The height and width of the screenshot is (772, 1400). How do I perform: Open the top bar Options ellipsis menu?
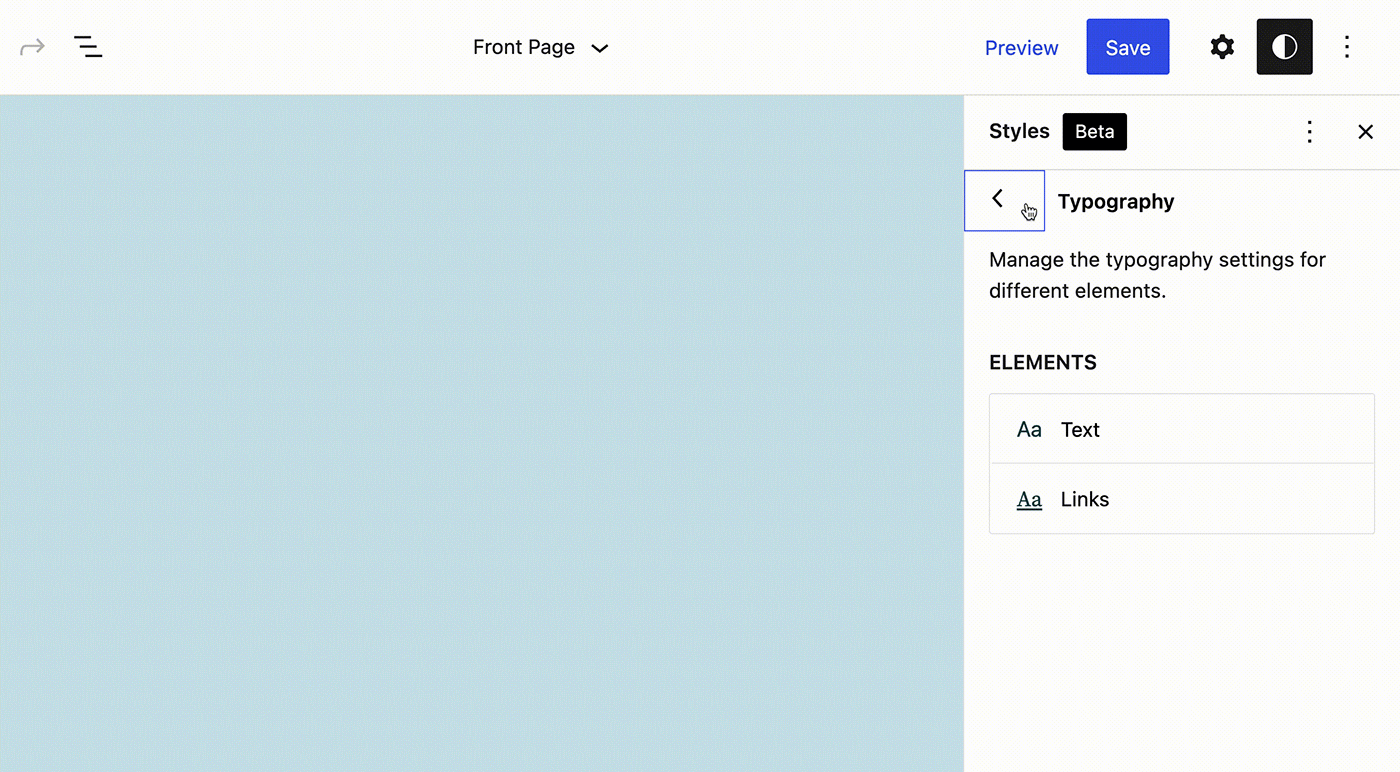[1347, 47]
